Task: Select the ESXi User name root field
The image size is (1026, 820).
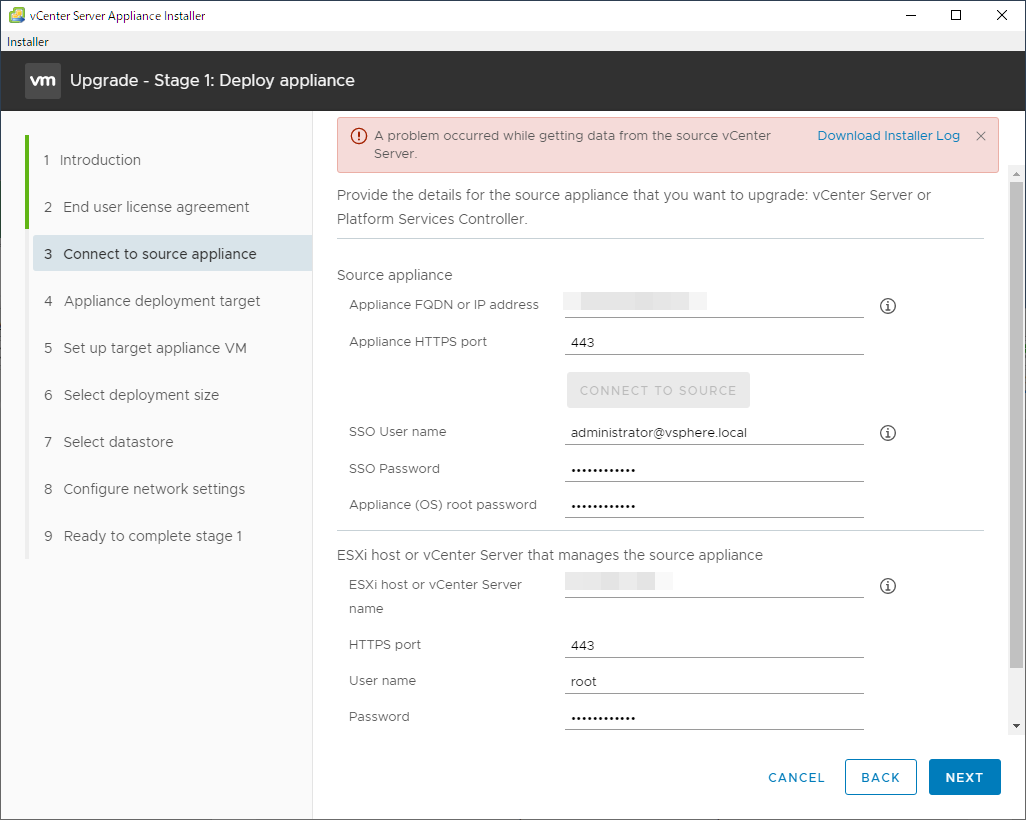Action: pos(713,682)
